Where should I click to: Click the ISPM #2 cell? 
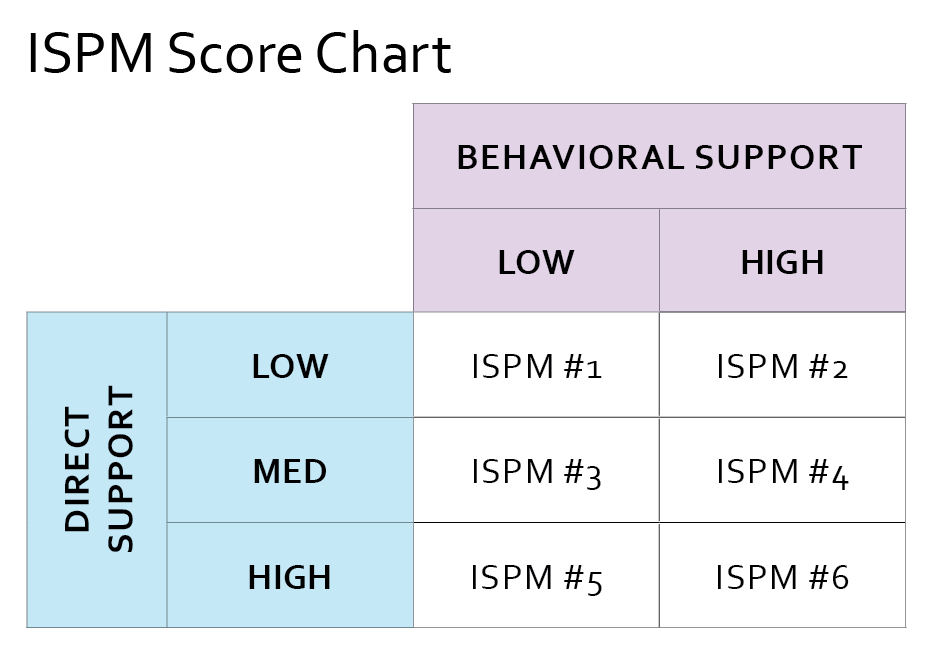click(x=782, y=367)
